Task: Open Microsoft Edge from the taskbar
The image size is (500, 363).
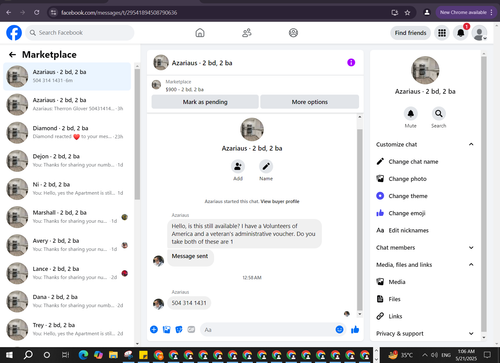Action: (x=83, y=355)
